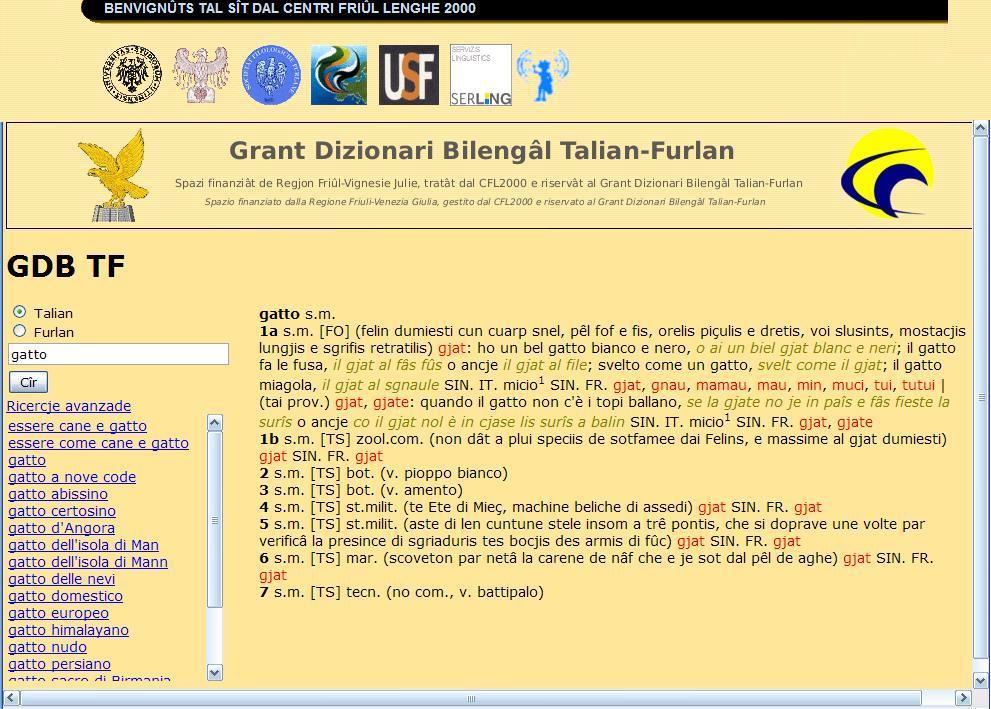This screenshot has height=709, width=991.
Task: Click the page horizontal scroll left arrow
Action: [11, 698]
